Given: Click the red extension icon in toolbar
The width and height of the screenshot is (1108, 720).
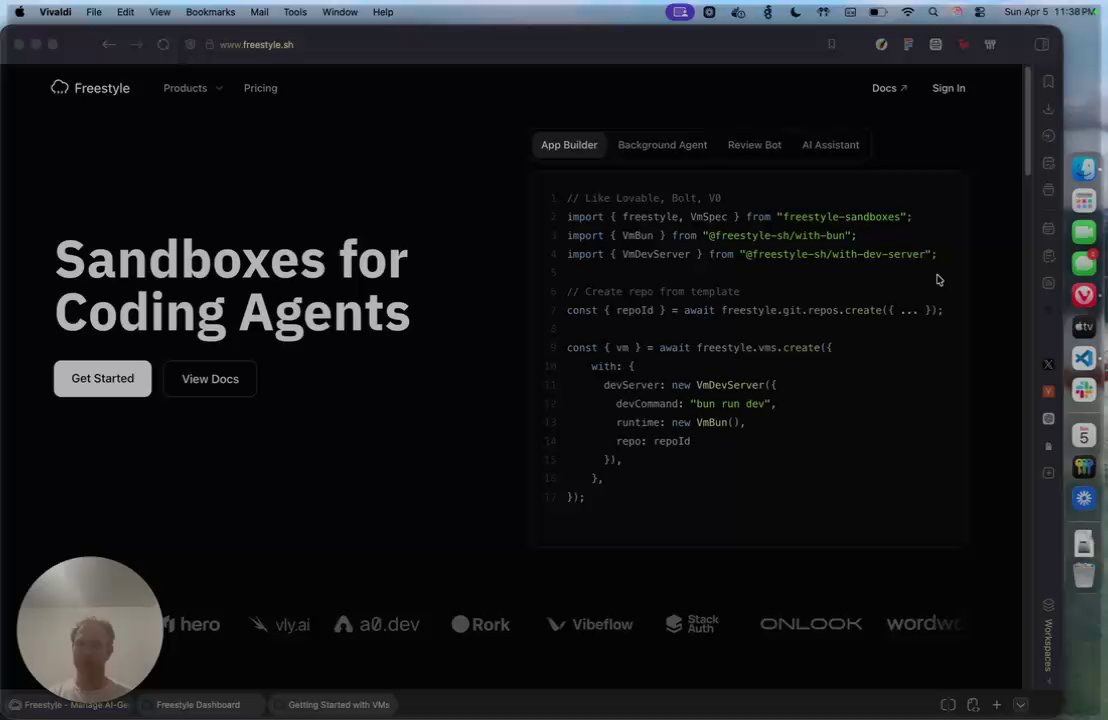Looking at the screenshot, I should coord(963,45).
